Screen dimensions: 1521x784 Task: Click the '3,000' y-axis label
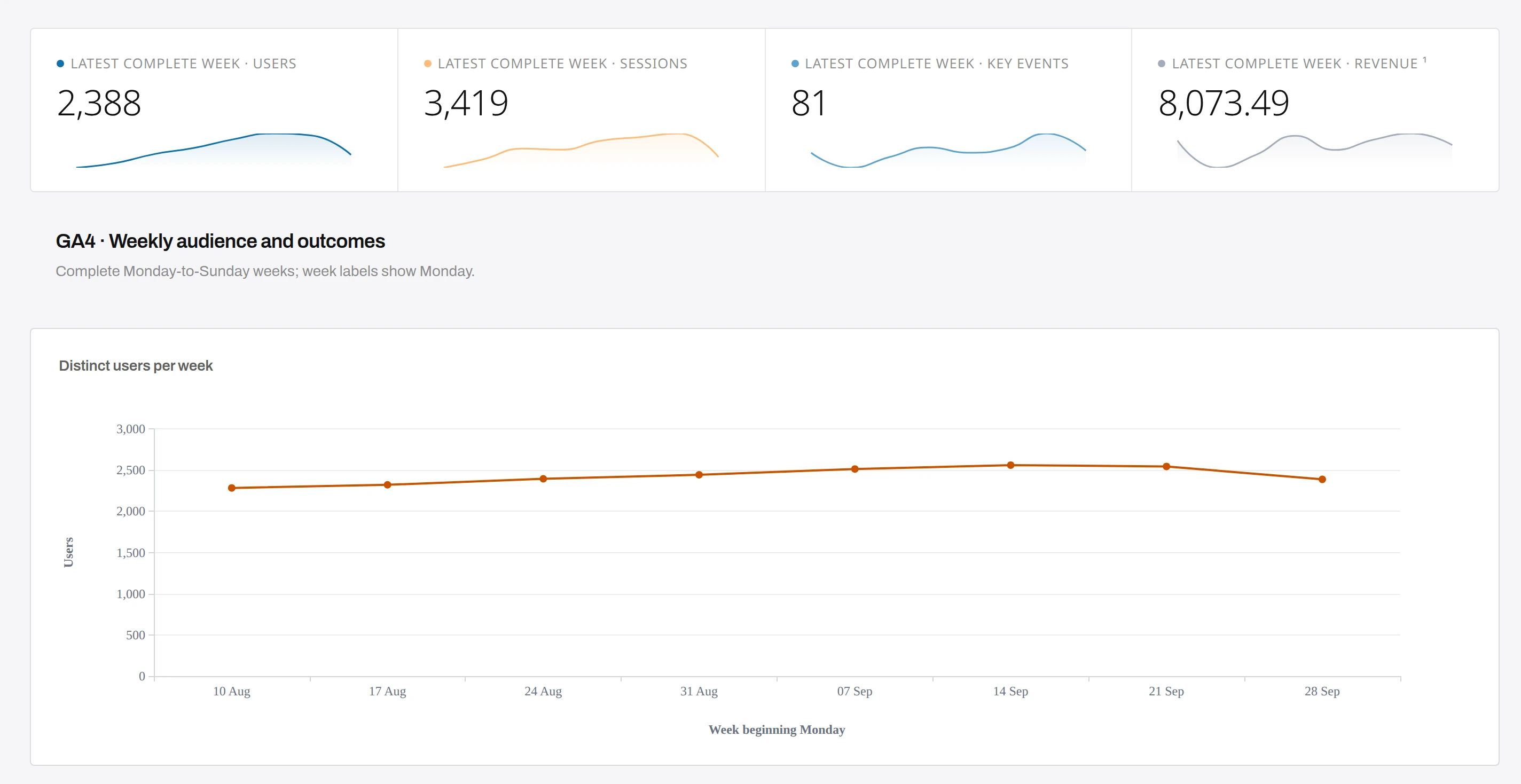[130, 429]
